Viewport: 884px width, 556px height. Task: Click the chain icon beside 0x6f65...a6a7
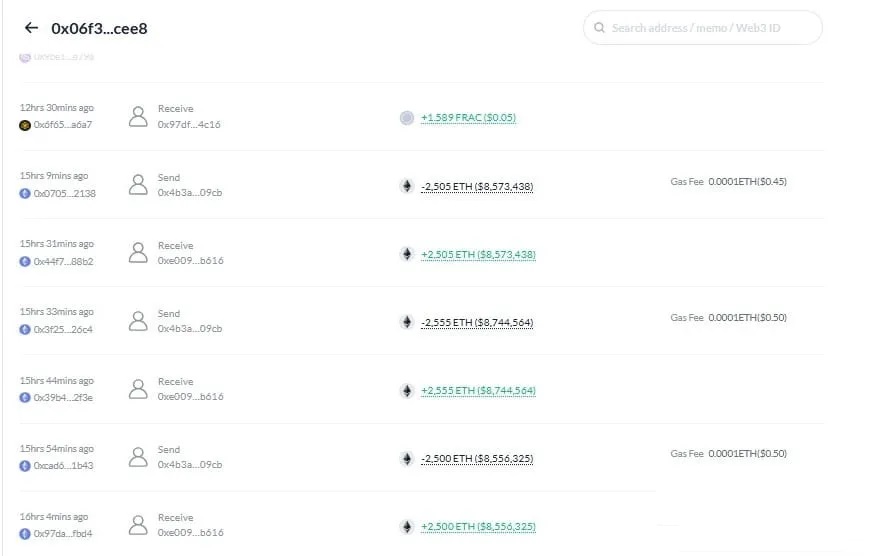pyautogui.click(x=25, y=125)
